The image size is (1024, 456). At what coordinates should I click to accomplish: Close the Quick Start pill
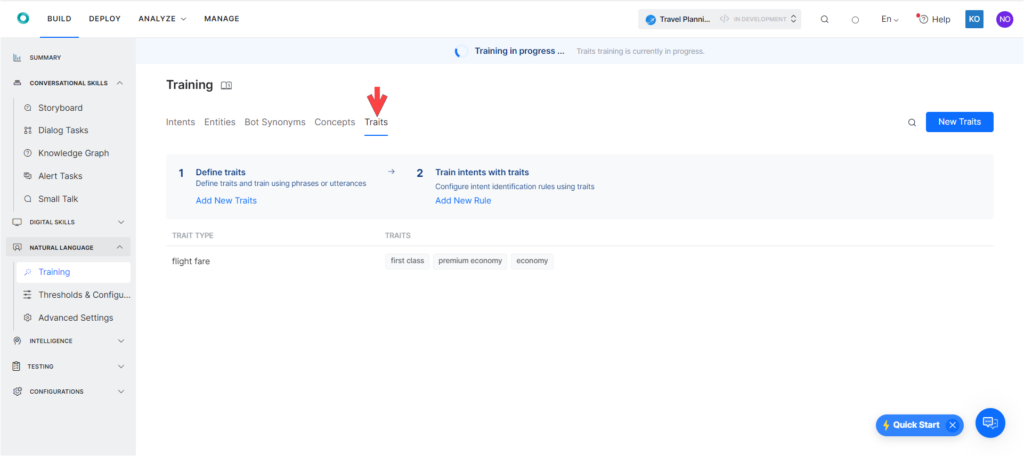952,425
